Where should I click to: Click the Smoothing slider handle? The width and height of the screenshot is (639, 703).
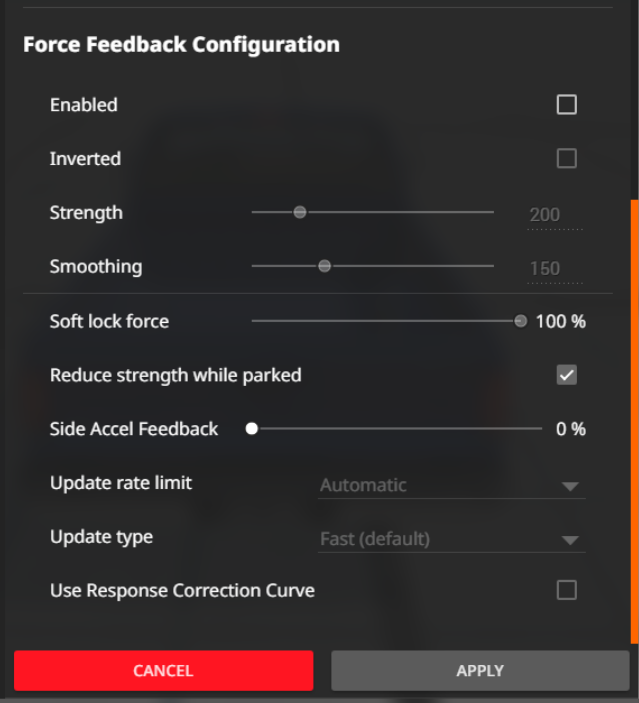(x=324, y=266)
